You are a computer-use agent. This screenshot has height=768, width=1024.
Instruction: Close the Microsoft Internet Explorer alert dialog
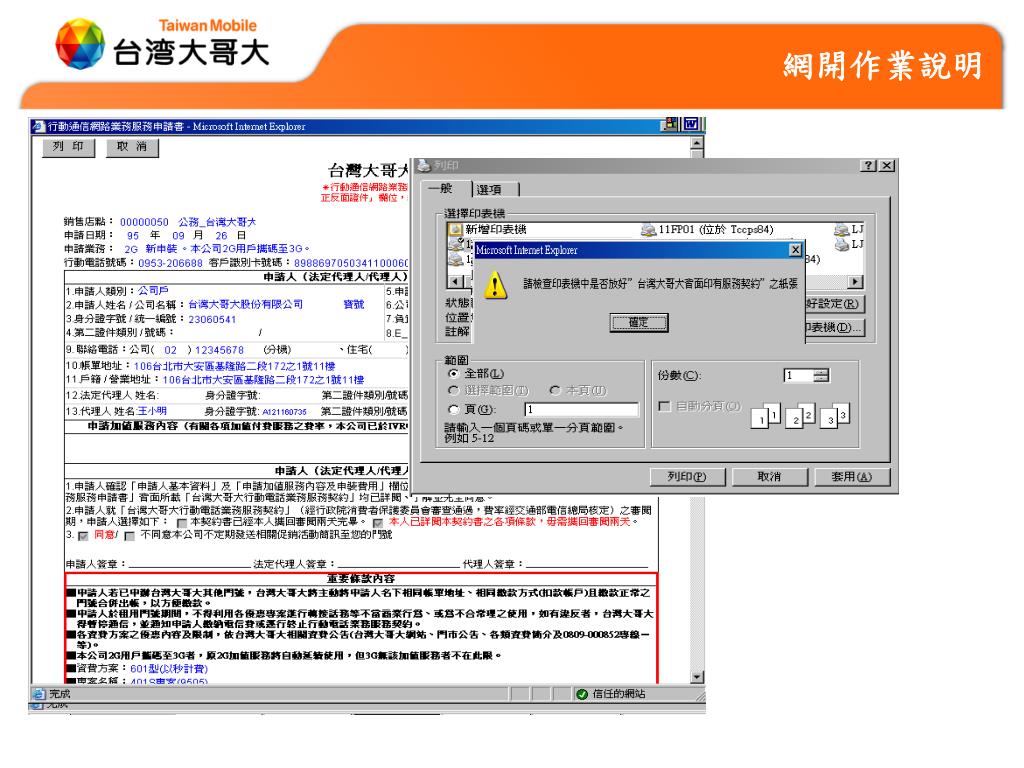[x=795, y=250]
